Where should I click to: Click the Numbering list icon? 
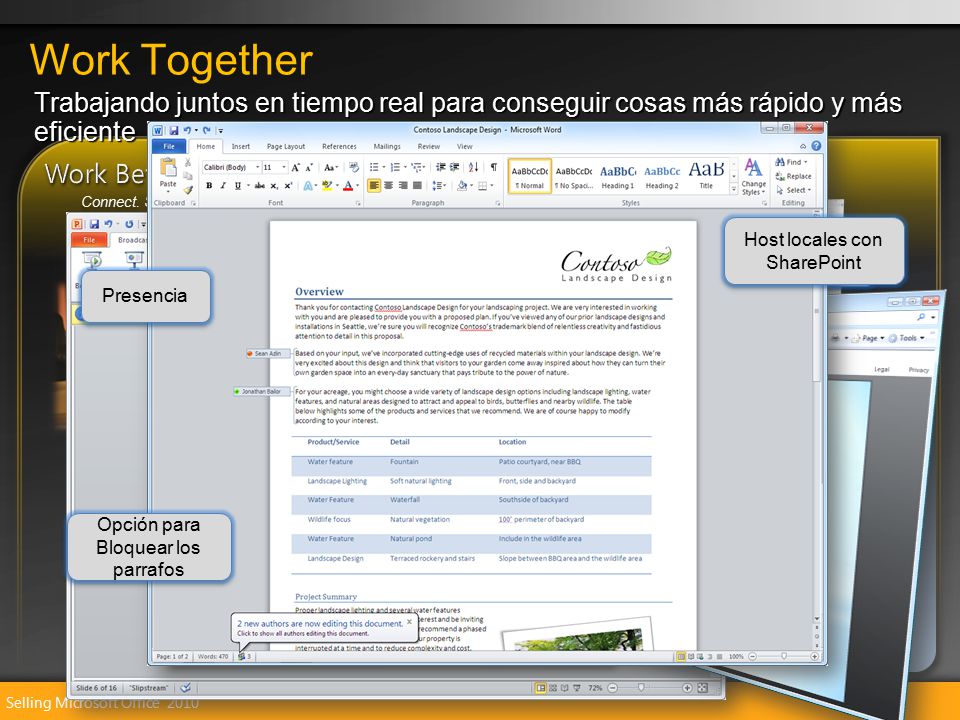coord(396,167)
